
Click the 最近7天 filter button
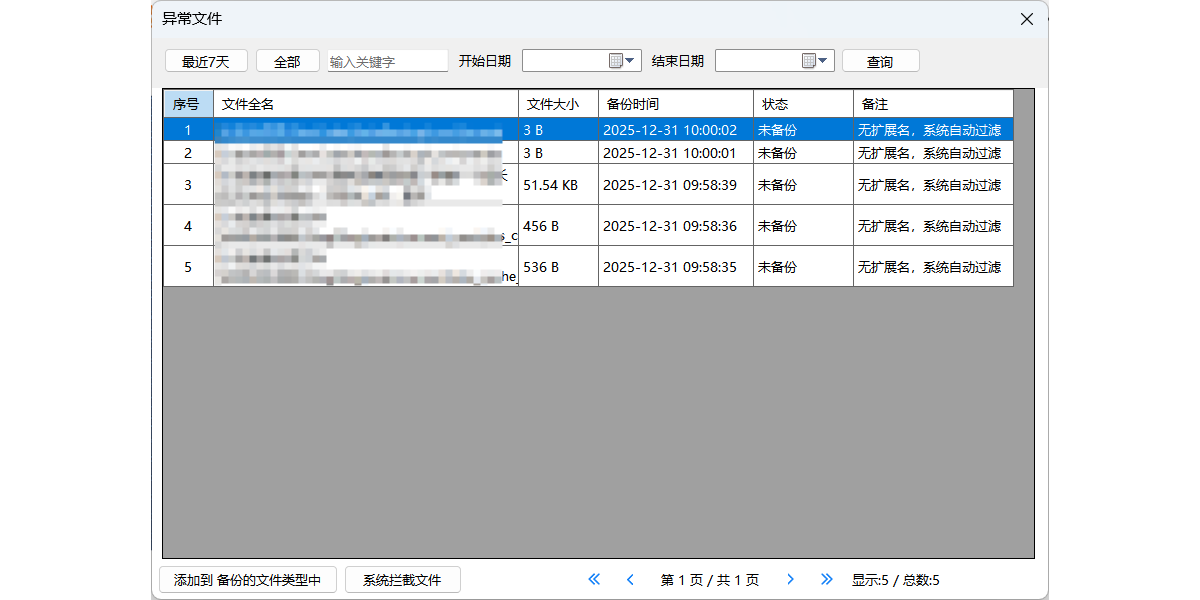coord(206,61)
